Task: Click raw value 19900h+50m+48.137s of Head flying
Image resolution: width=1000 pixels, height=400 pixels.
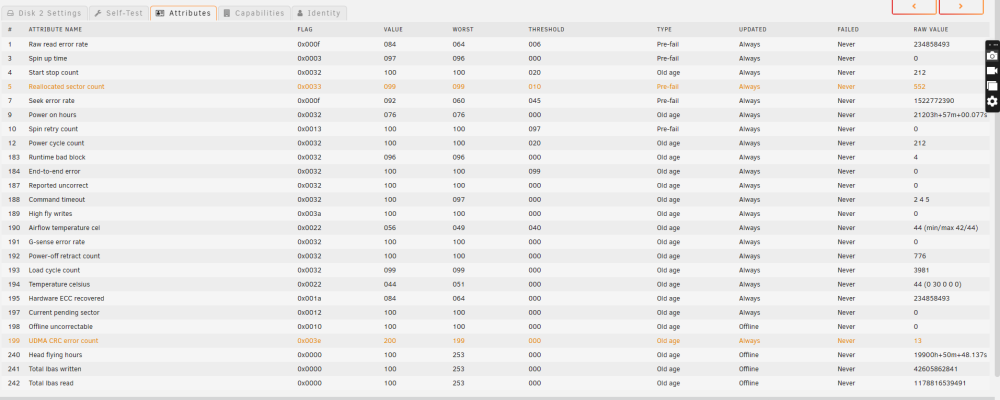Action: (x=950, y=355)
